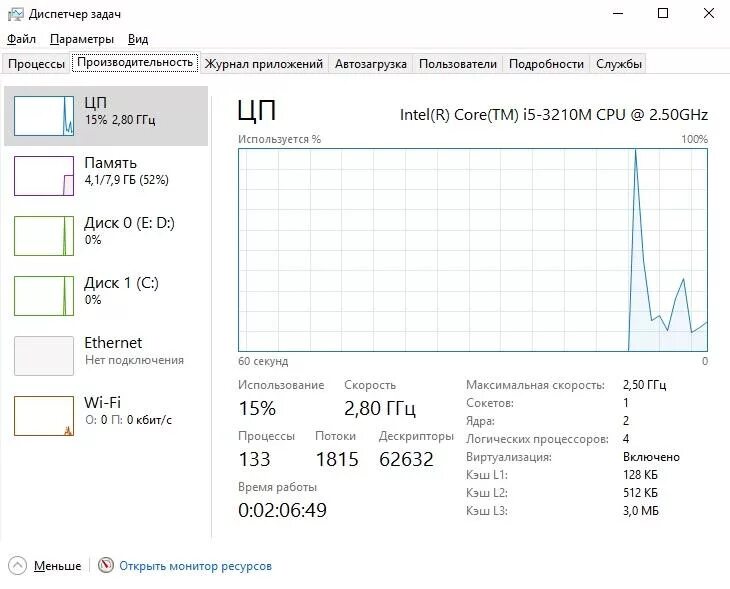
Task: Click the uptime value 0:02:06:49
Action: 283,510
